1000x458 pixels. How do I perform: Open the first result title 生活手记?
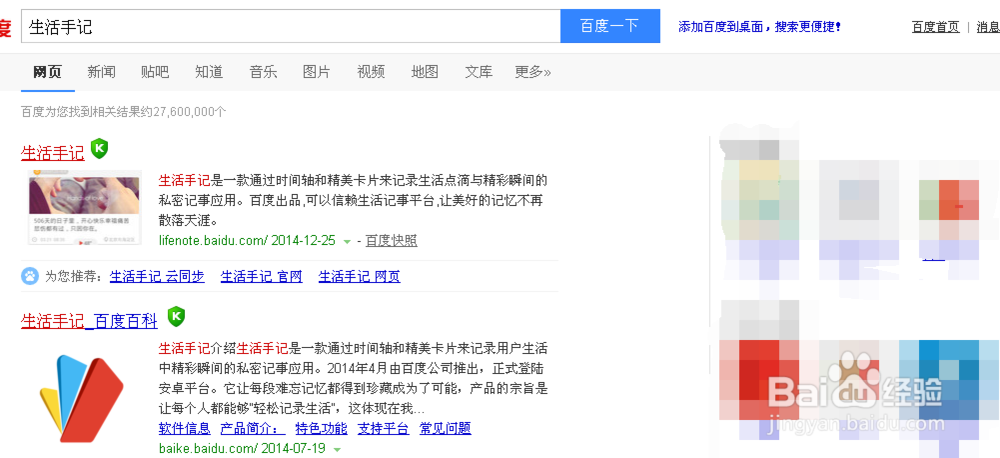click(x=53, y=153)
